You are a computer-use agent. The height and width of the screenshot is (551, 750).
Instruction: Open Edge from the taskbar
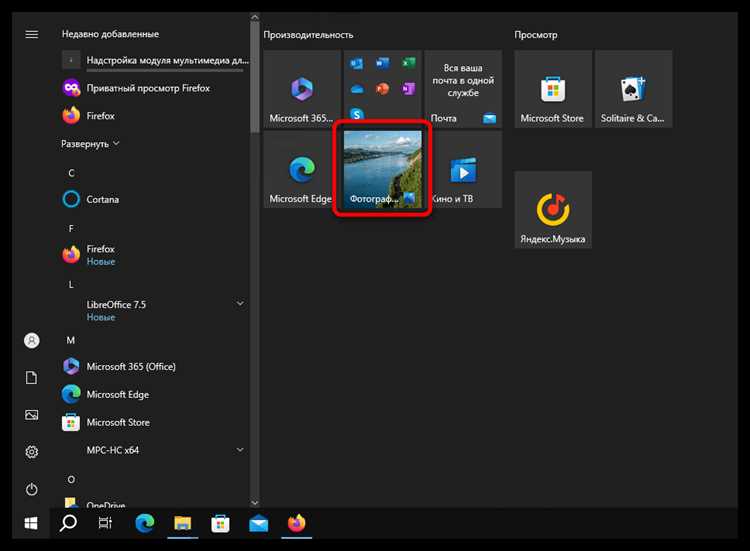coord(144,523)
